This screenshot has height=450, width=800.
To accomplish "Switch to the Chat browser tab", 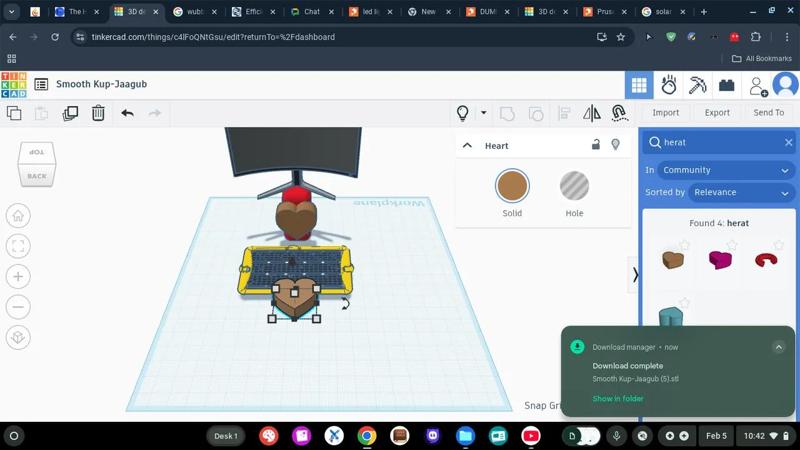I will click(x=312, y=11).
